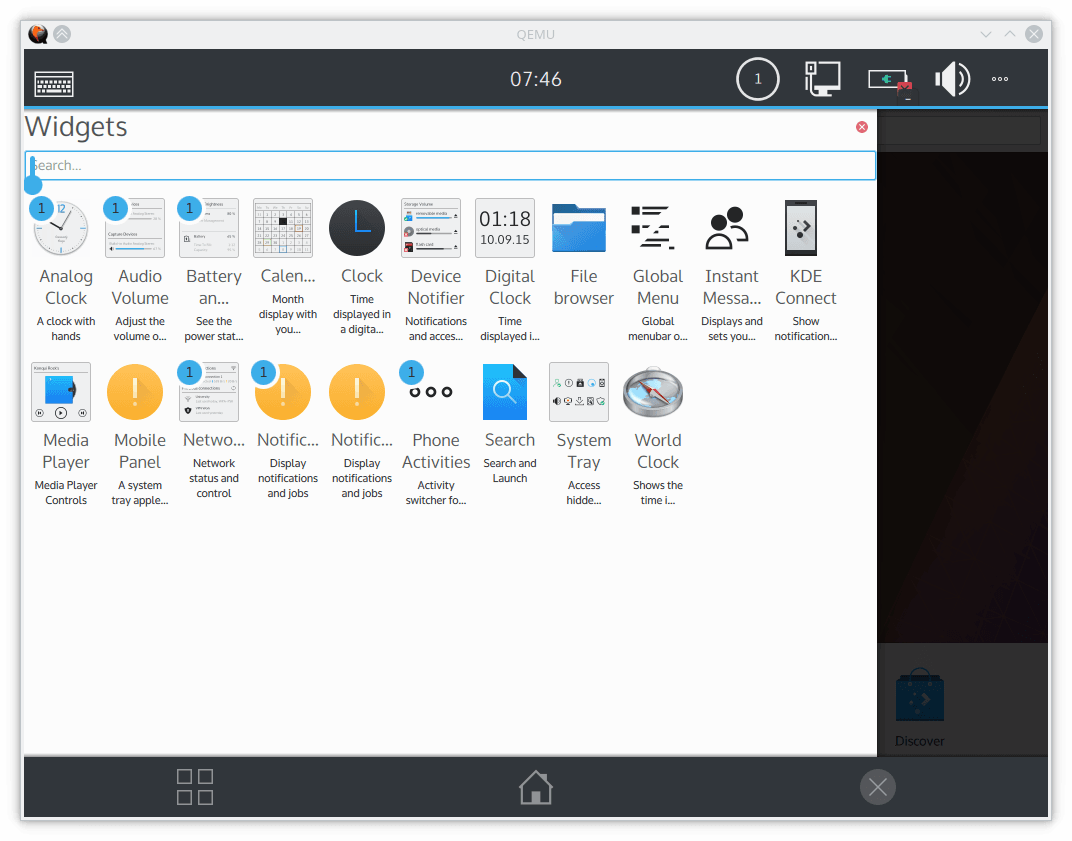The width and height of the screenshot is (1072, 841).
Task: Choose the dark Clock widget icon
Action: coord(357,228)
